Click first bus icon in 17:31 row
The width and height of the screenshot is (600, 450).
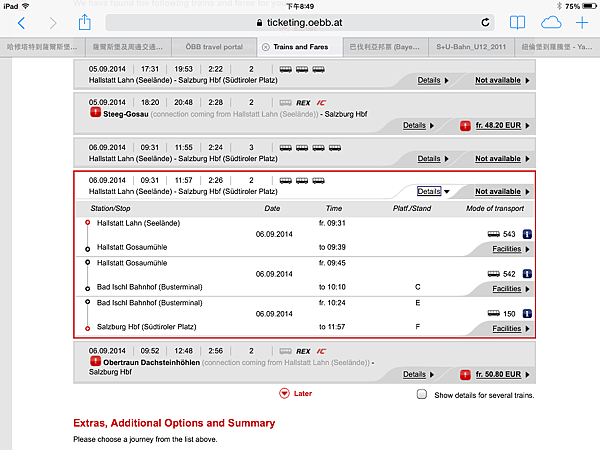[285, 70]
